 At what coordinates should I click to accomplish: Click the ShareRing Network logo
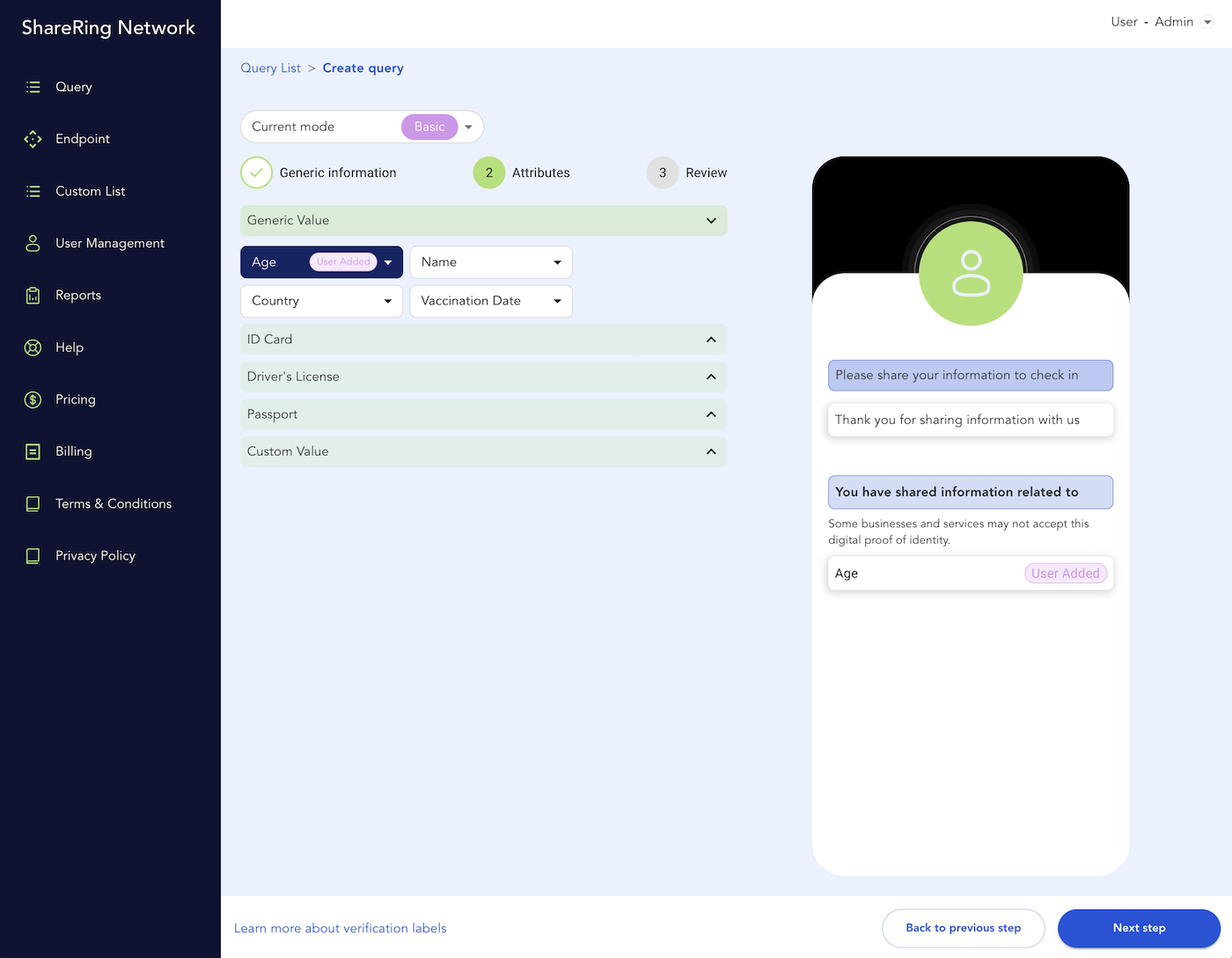(x=108, y=27)
